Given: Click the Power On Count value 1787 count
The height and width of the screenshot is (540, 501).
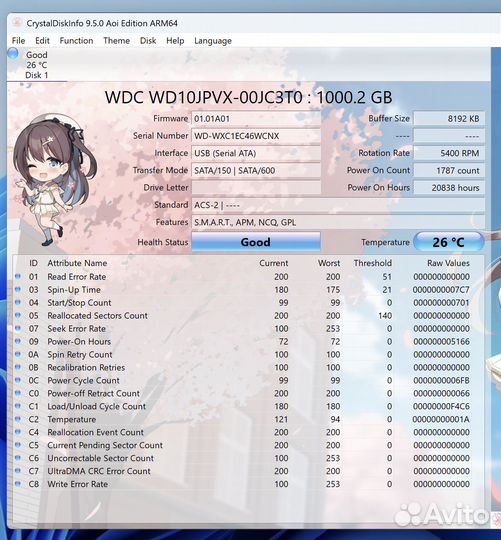Looking at the screenshot, I should click(x=449, y=170).
